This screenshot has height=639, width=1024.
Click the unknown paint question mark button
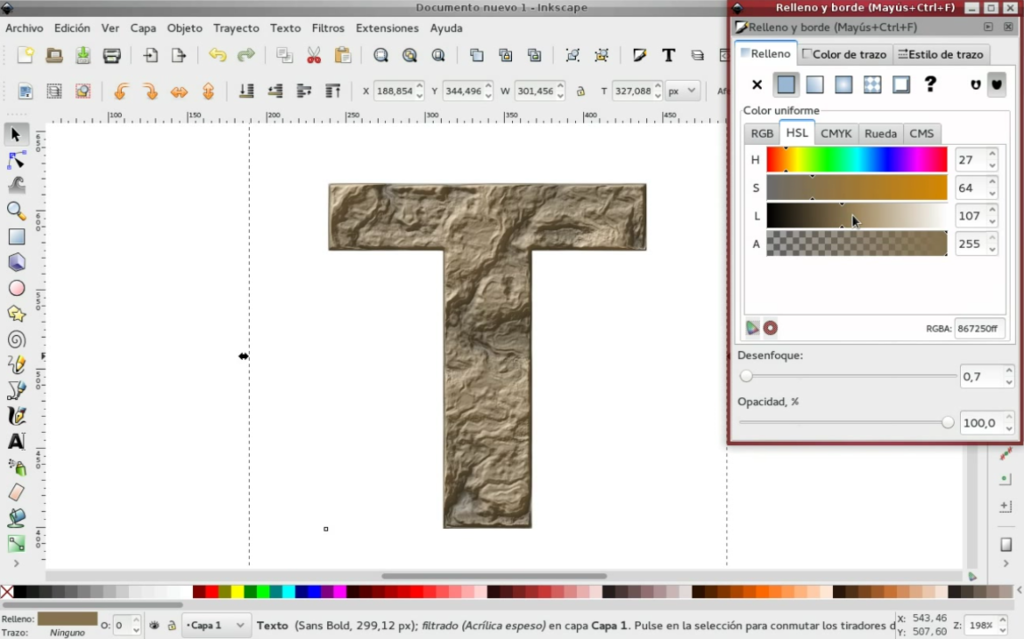click(931, 85)
